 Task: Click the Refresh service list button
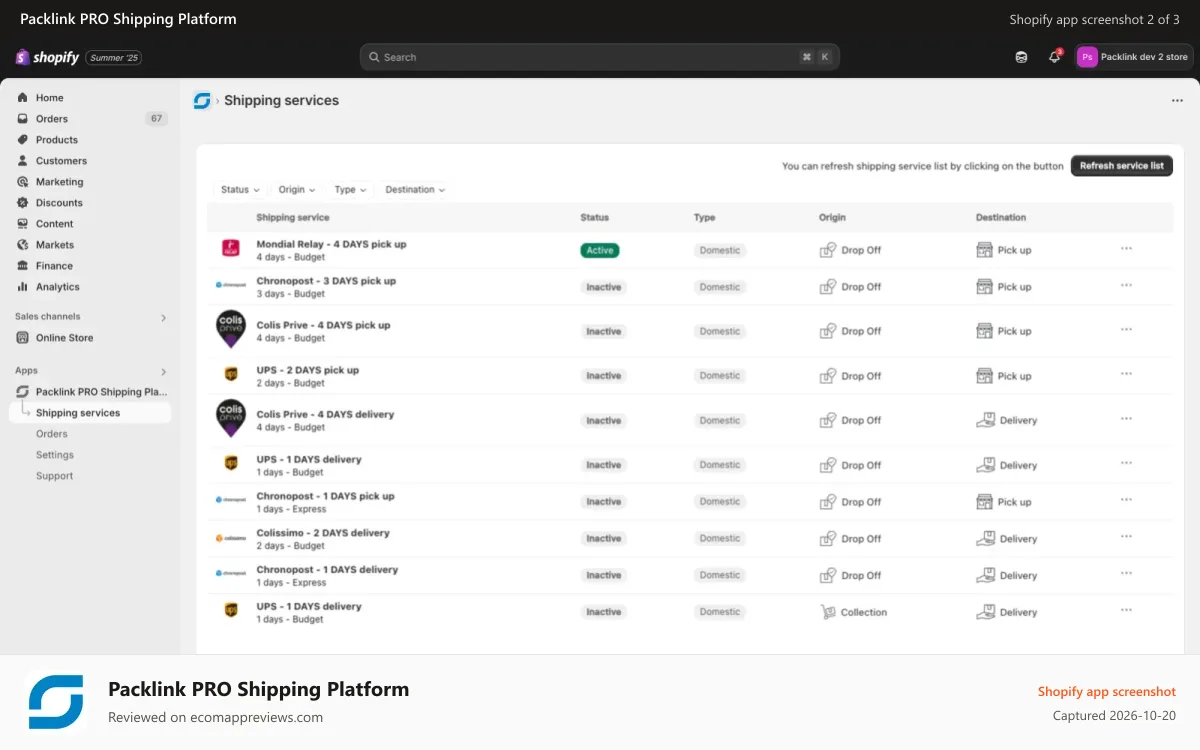pyautogui.click(x=1121, y=166)
